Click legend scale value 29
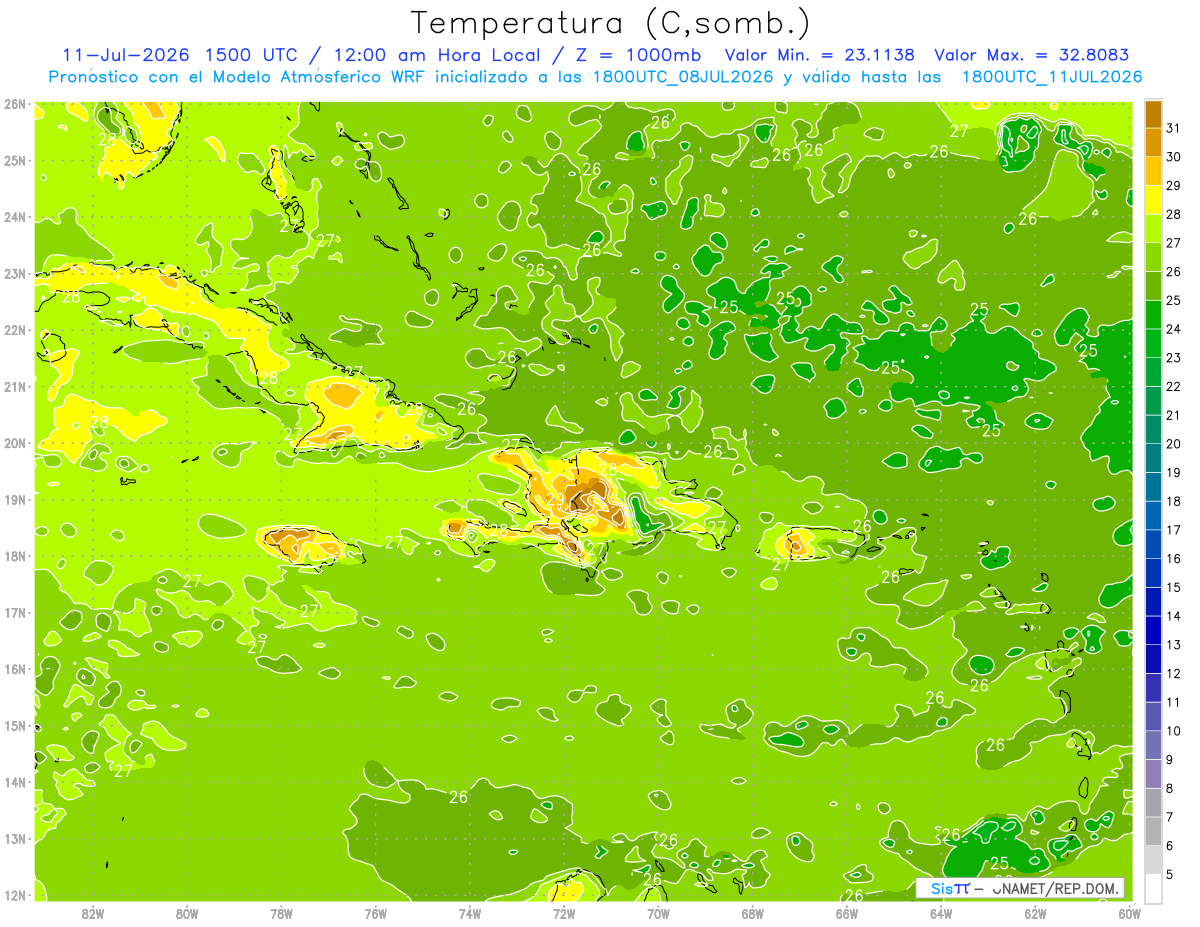1200x927 pixels. [x=1173, y=186]
